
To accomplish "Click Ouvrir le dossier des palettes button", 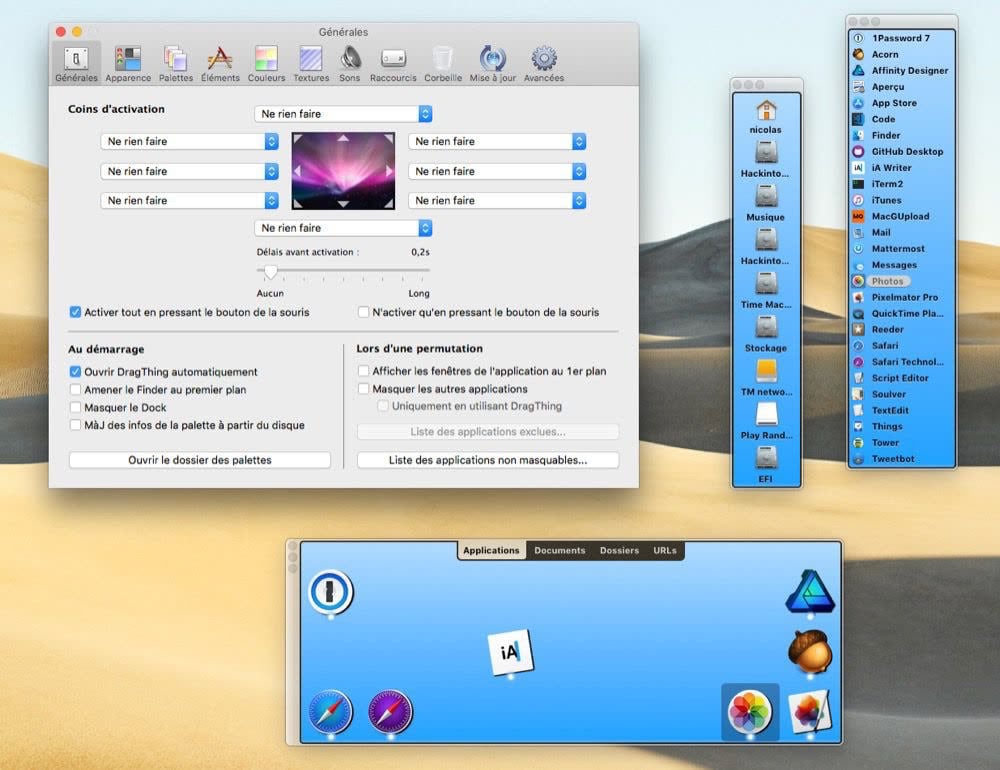I will point(199,460).
